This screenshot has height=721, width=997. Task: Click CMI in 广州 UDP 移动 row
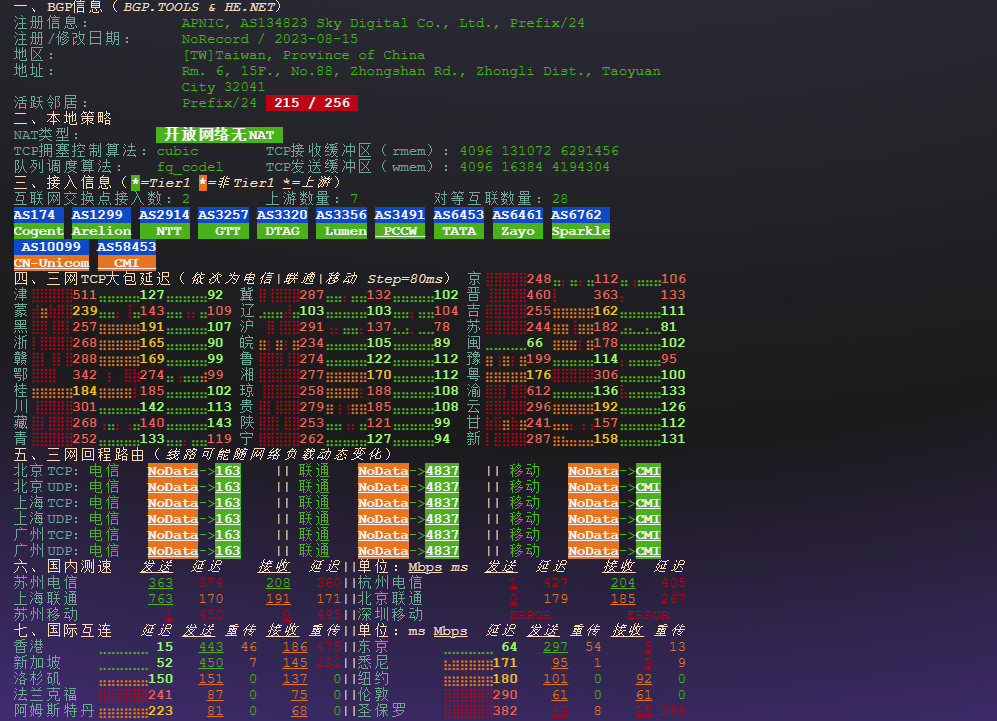(x=648, y=551)
